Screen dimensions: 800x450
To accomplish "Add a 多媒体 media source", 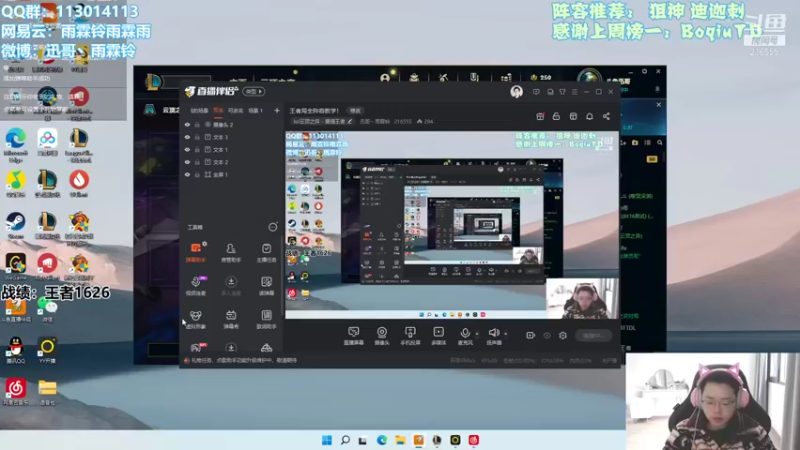I will (x=438, y=336).
